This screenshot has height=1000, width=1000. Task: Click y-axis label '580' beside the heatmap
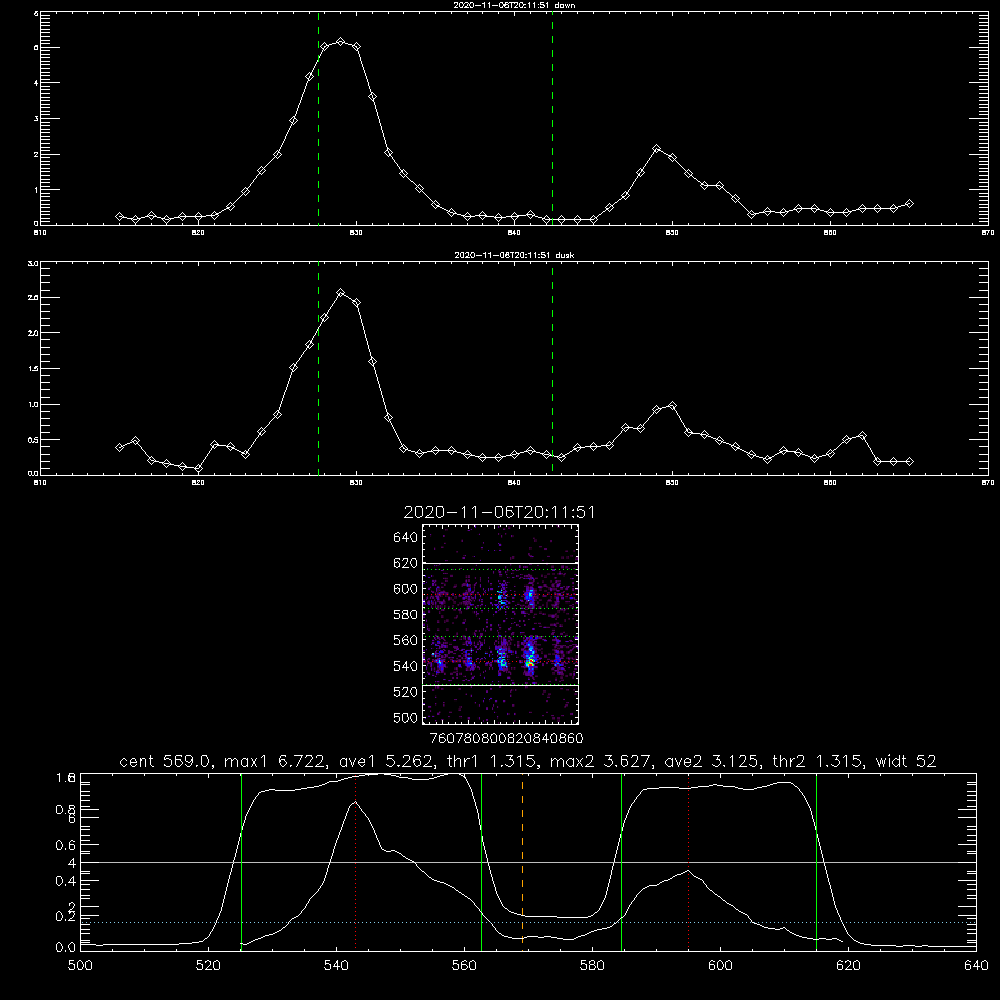(406, 615)
